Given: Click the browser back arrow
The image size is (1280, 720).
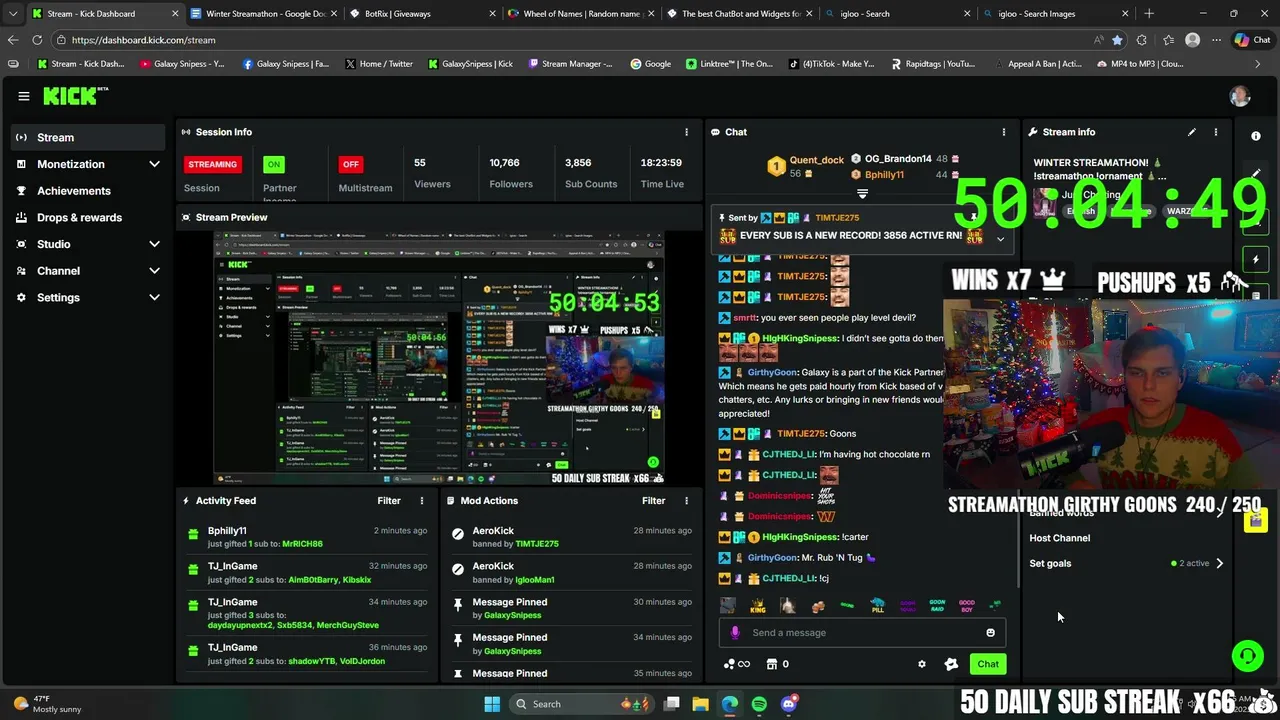Looking at the screenshot, I should point(12,40).
